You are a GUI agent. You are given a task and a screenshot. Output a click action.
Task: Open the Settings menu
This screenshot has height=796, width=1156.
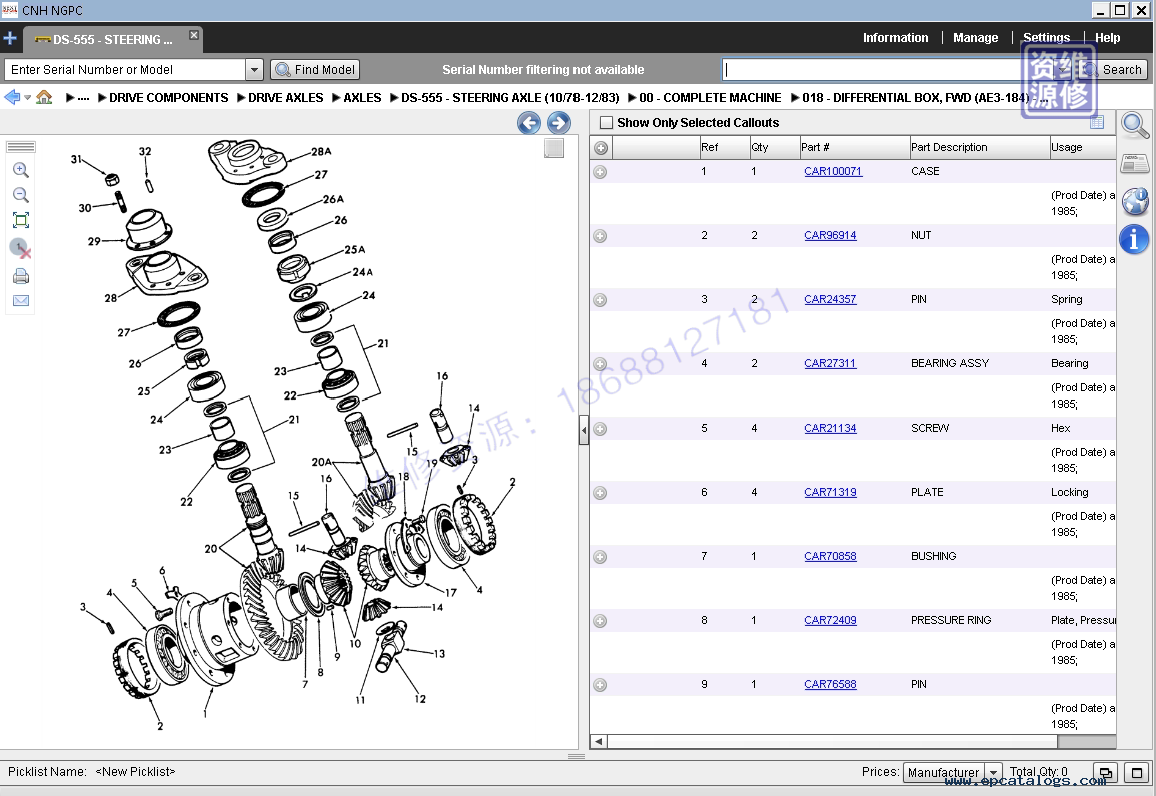tap(1046, 38)
